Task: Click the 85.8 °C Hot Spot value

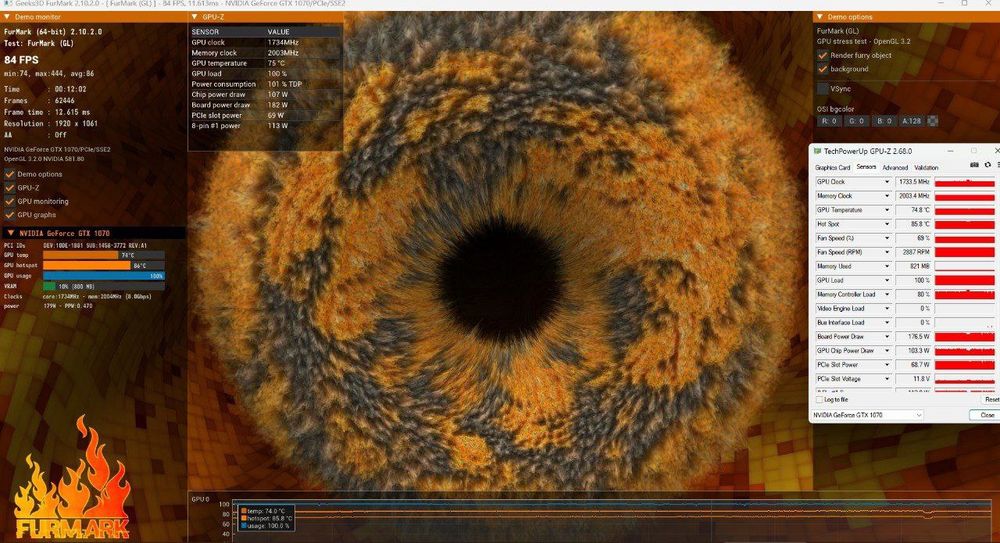Action: coord(913,224)
